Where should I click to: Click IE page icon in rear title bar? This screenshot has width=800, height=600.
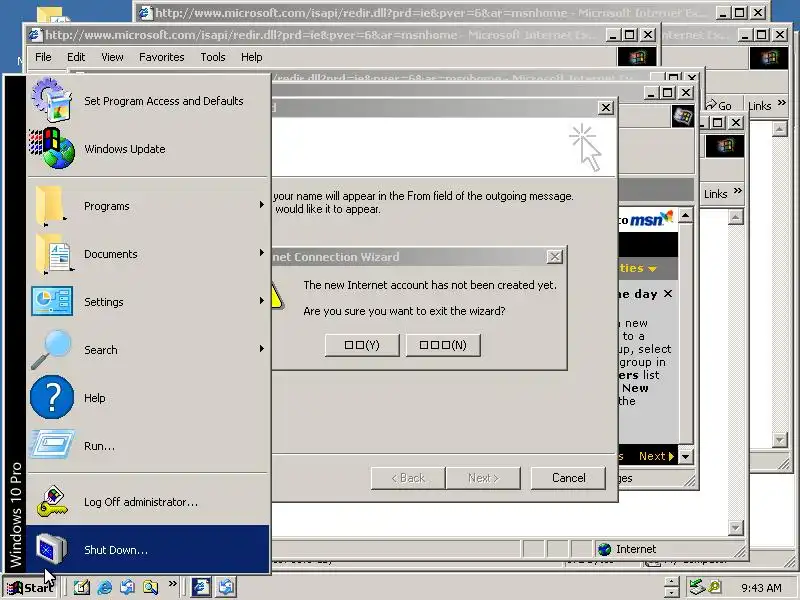146,13
